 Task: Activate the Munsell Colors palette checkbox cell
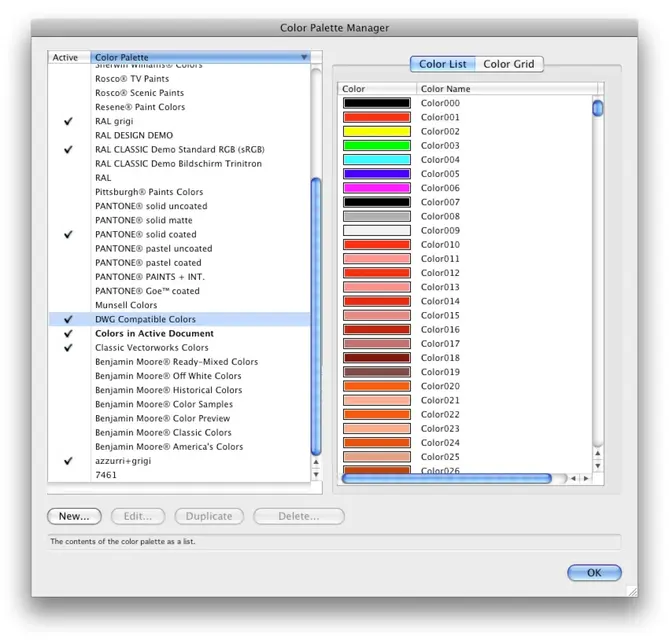point(69,305)
